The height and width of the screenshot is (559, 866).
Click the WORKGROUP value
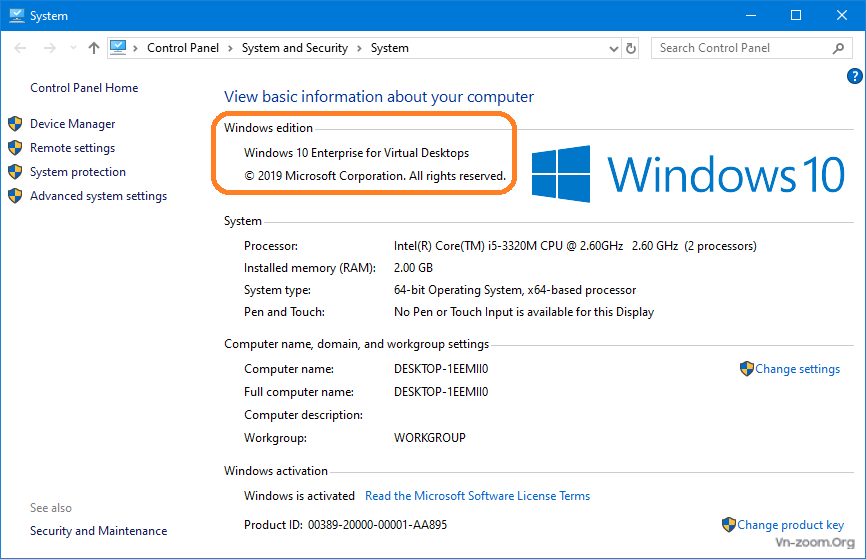430,438
